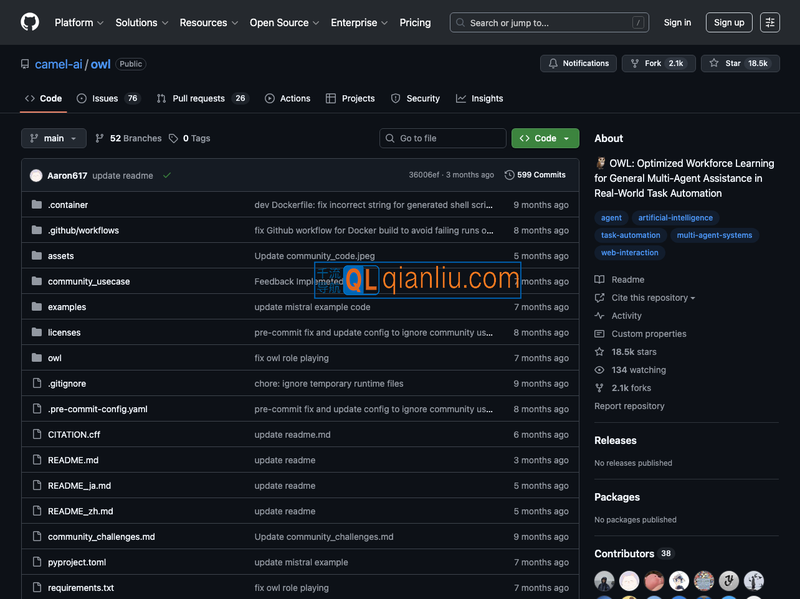The image size is (800, 599).
Task: Click the commit history clock icon
Action: point(509,175)
